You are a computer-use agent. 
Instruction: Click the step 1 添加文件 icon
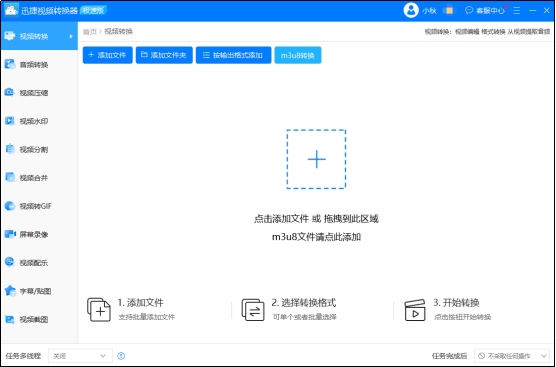pyautogui.click(x=99, y=310)
